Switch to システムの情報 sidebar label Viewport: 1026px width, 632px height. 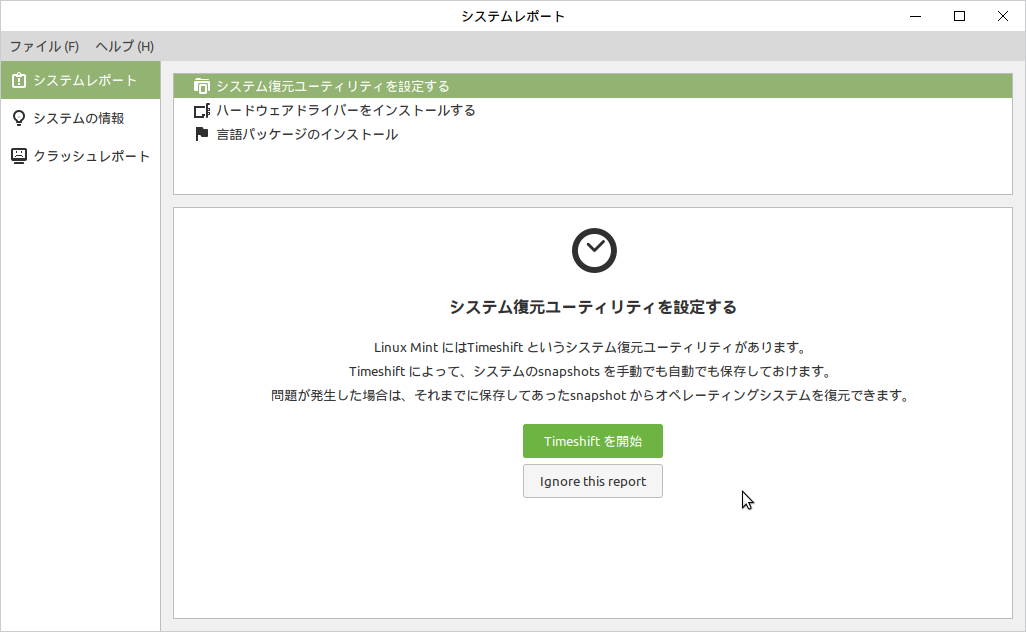(x=79, y=118)
